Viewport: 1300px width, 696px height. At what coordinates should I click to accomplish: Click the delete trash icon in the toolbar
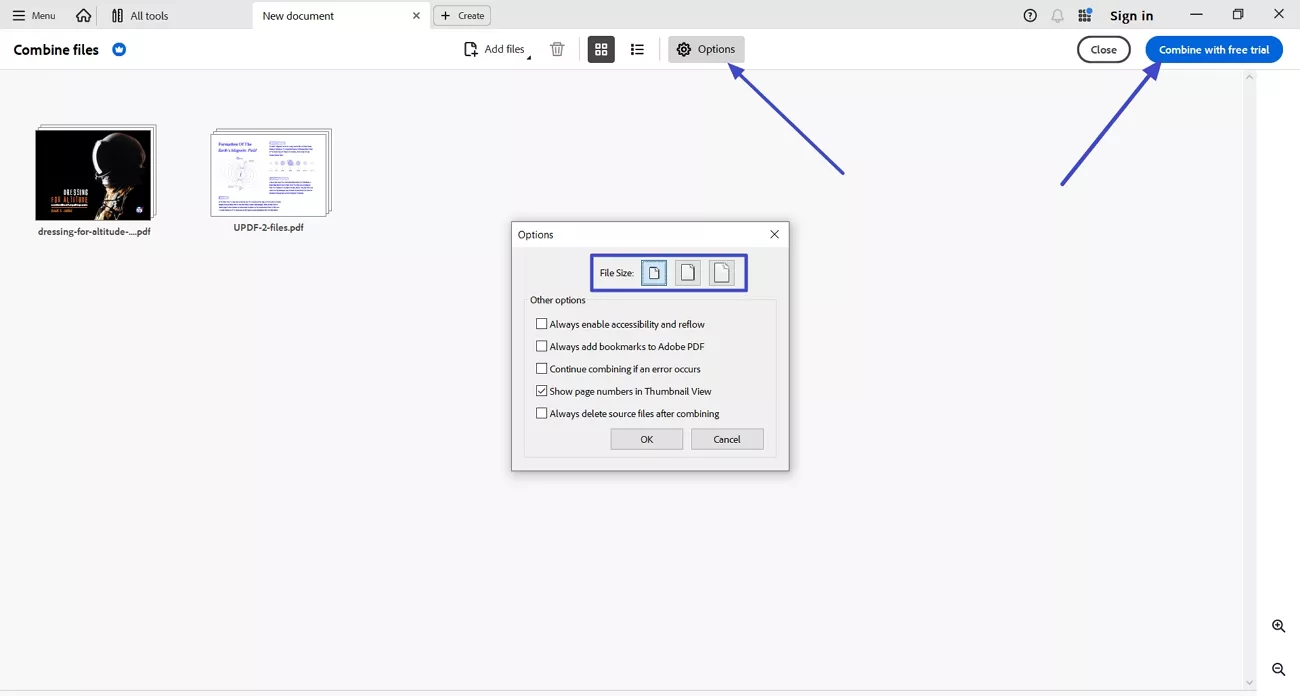(x=557, y=48)
